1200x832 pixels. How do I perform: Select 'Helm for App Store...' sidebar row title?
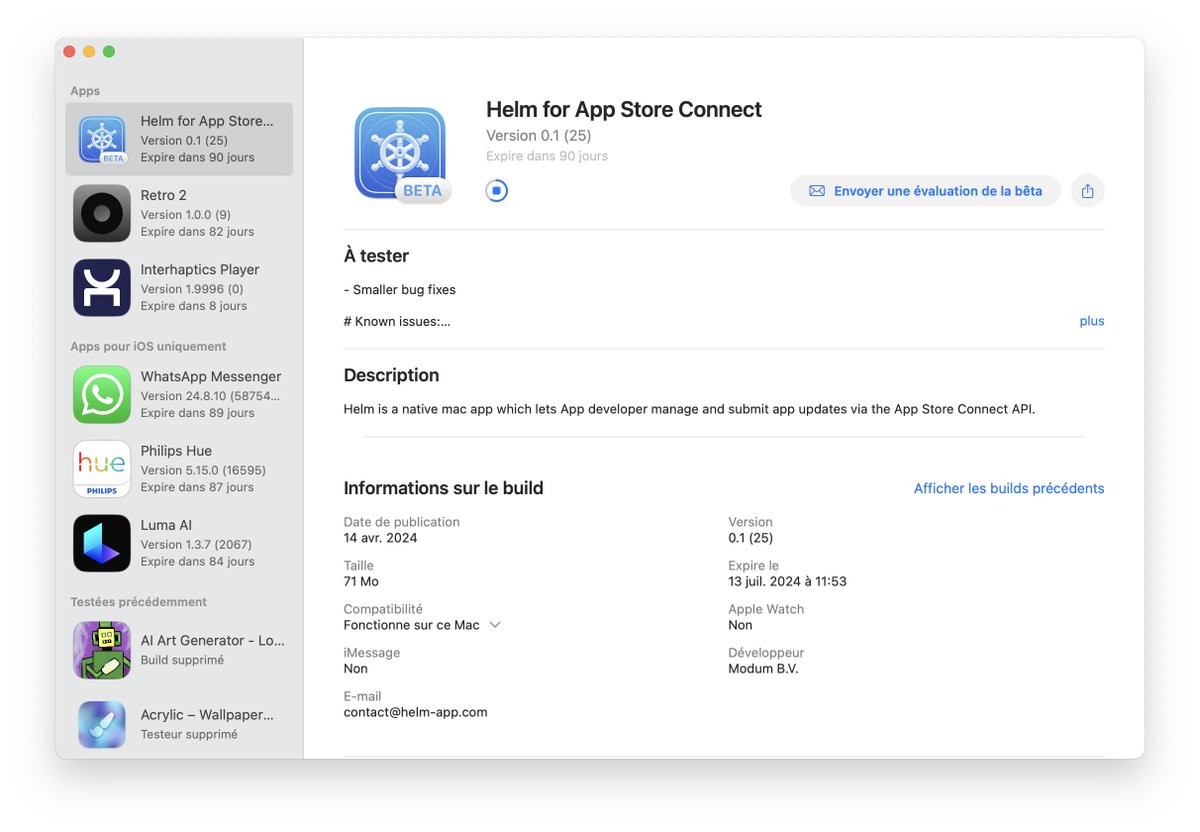pos(207,121)
